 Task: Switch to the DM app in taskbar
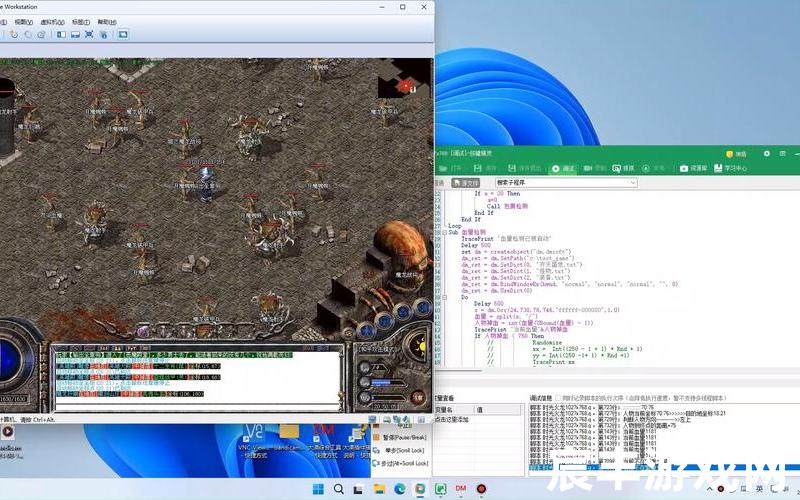[461, 489]
